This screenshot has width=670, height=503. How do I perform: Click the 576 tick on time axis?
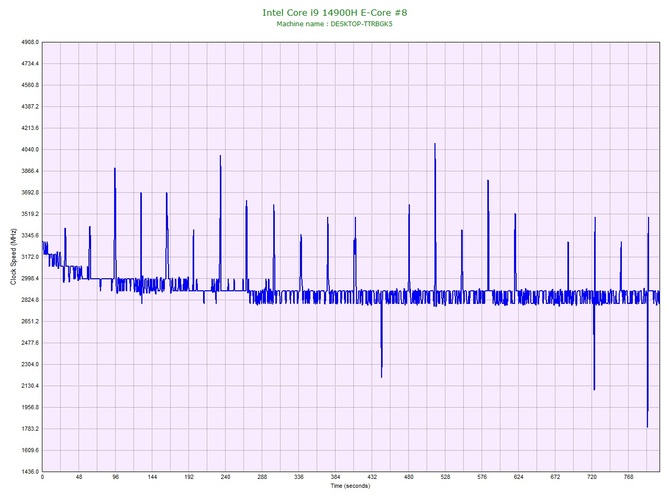(482, 477)
